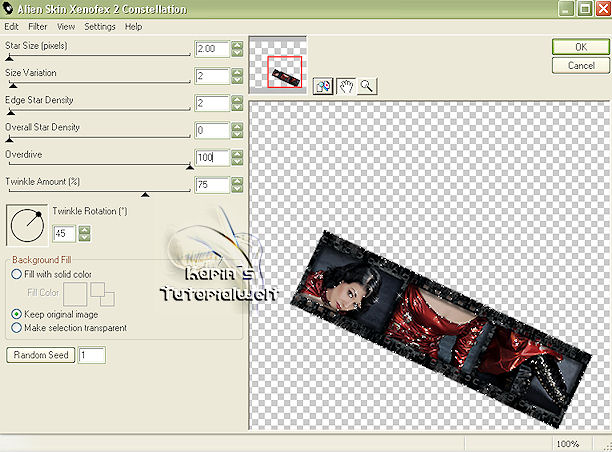
Task: Click the 100% zoom status text
Action: [x=568, y=444]
